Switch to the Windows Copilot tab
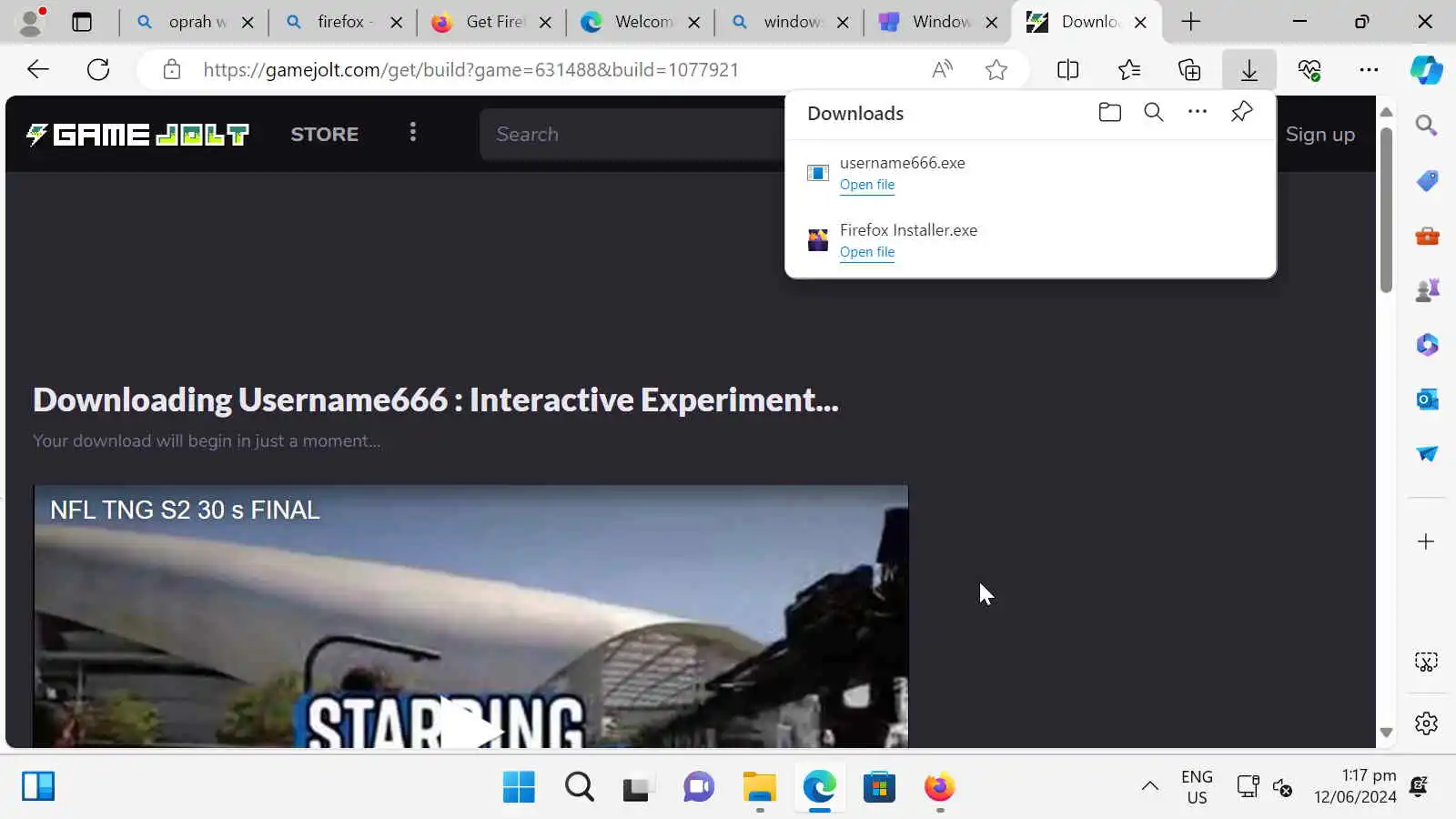The image size is (1456, 819). pos(938,22)
